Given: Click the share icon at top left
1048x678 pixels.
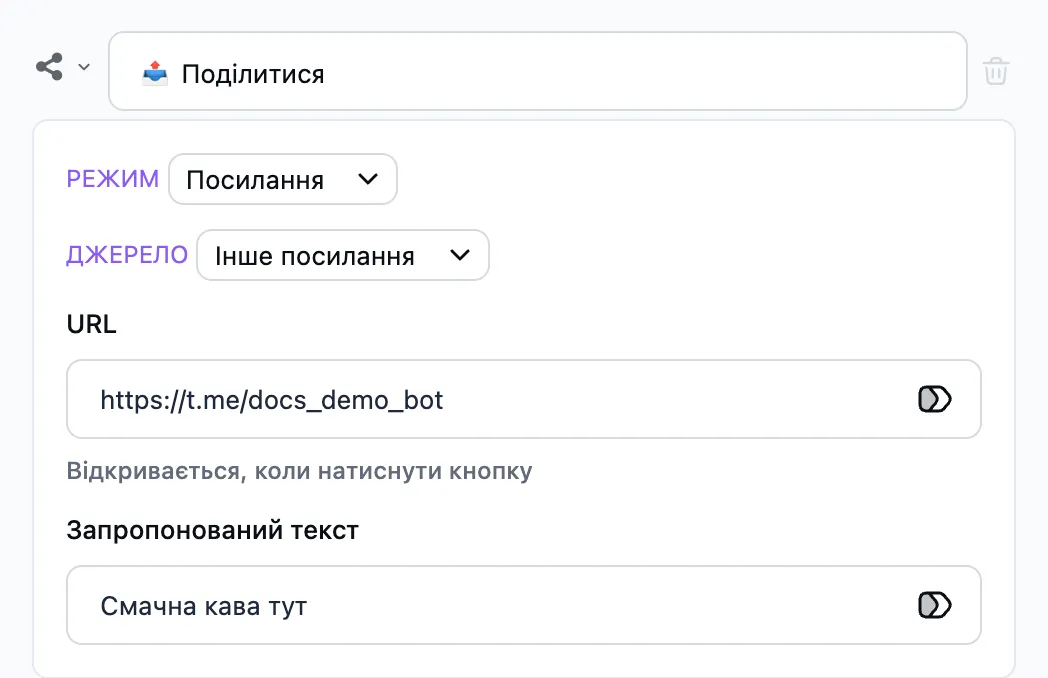Looking at the screenshot, I should pos(49,67).
